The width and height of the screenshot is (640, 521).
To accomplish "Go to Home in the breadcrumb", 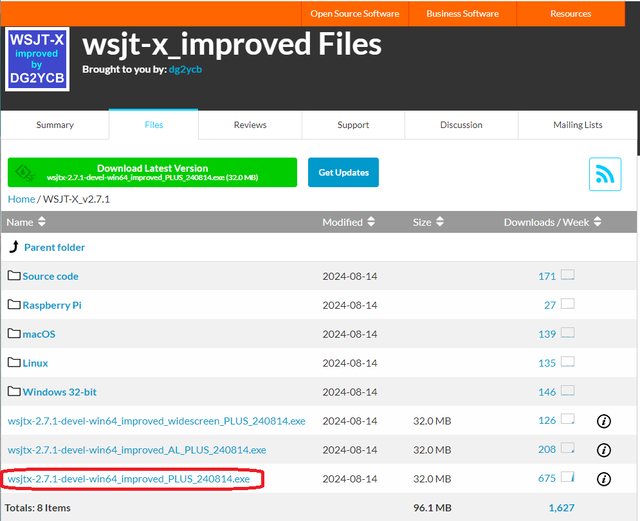I will pyautogui.click(x=21, y=199).
